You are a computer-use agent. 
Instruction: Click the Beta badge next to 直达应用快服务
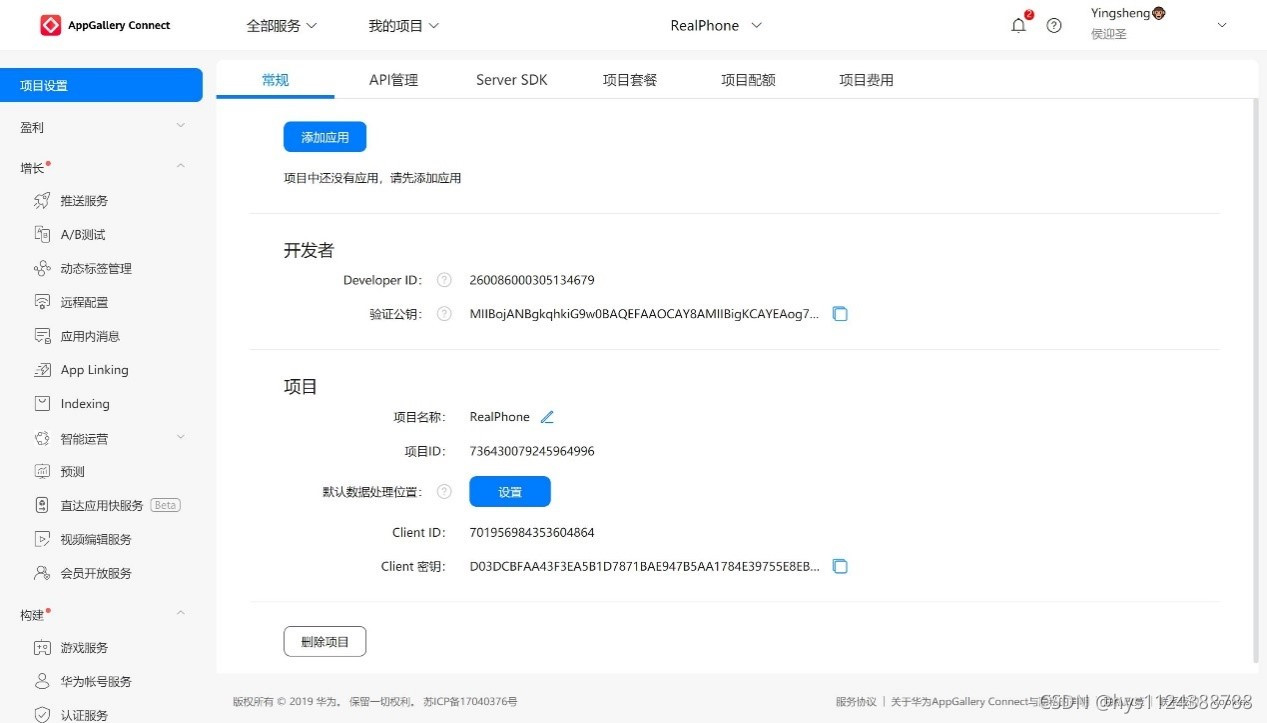point(166,505)
